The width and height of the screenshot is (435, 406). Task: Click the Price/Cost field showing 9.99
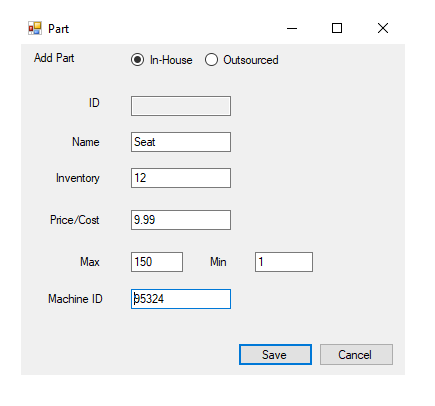181,220
